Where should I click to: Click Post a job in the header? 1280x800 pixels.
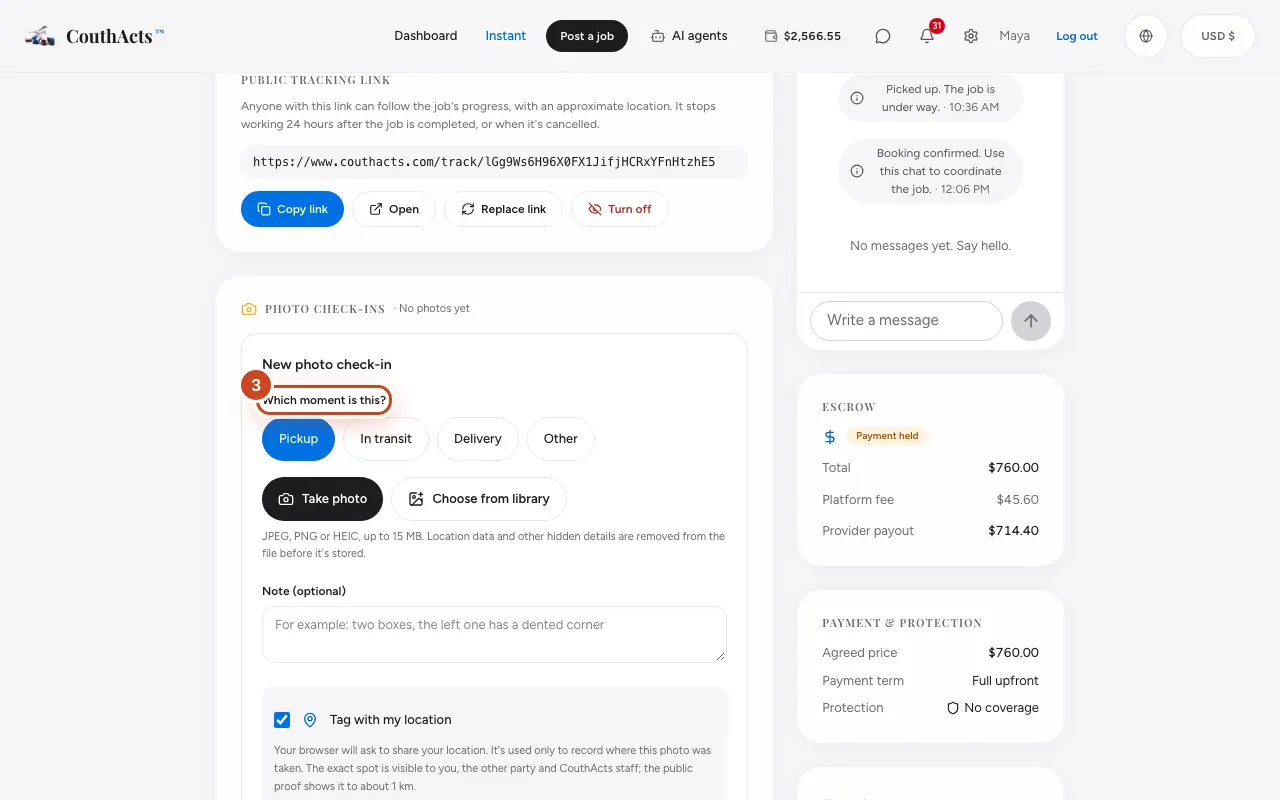587,36
